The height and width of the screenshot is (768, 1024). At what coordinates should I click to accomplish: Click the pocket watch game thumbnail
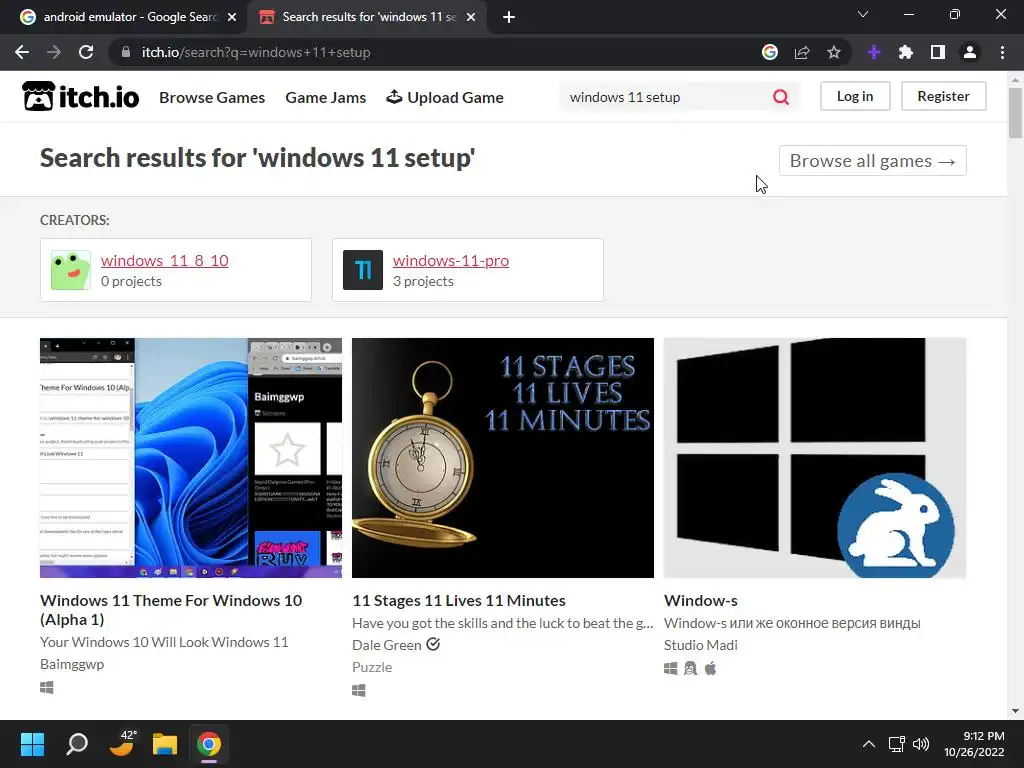[503, 458]
